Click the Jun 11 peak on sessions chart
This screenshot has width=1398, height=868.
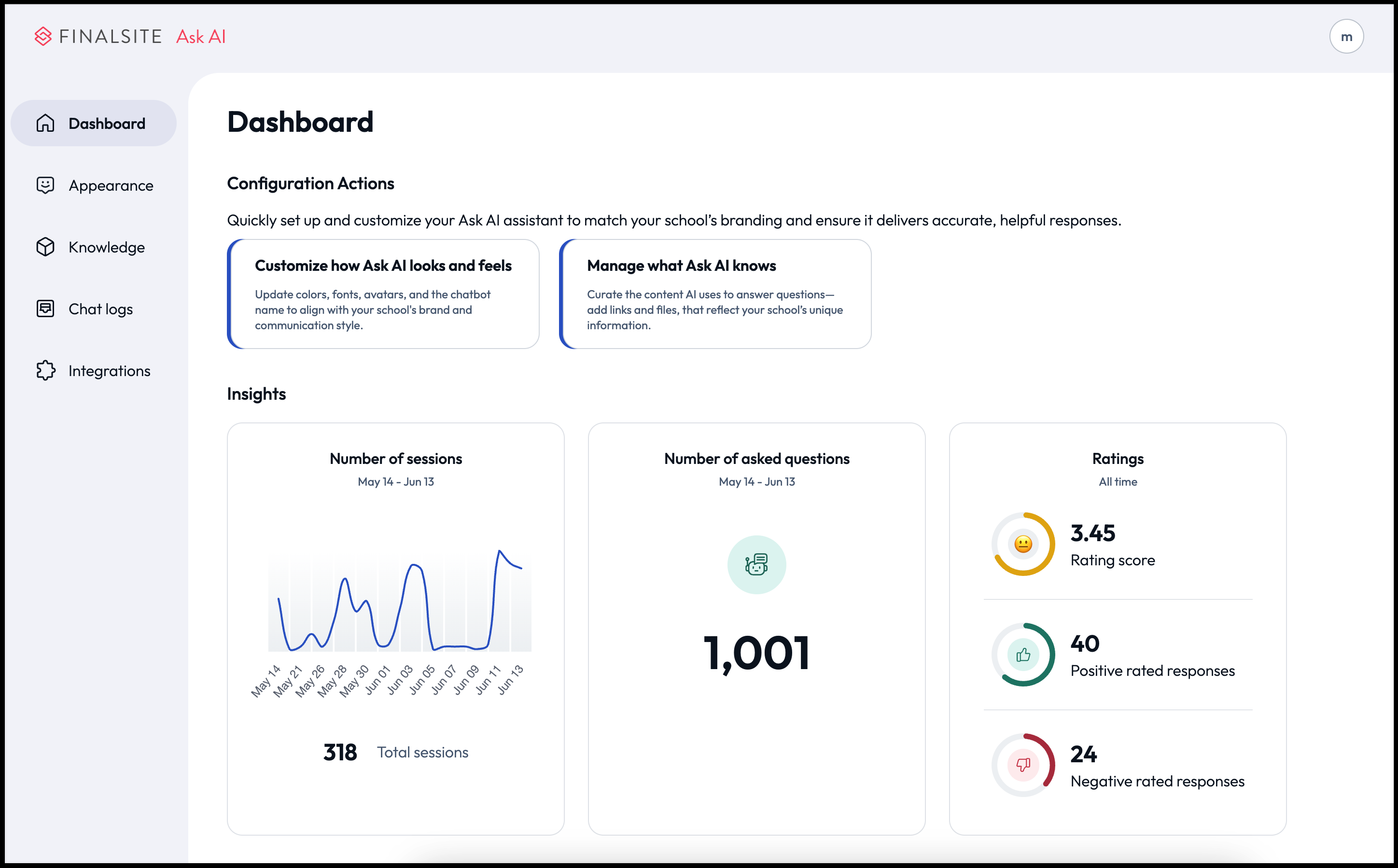[x=500, y=551]
